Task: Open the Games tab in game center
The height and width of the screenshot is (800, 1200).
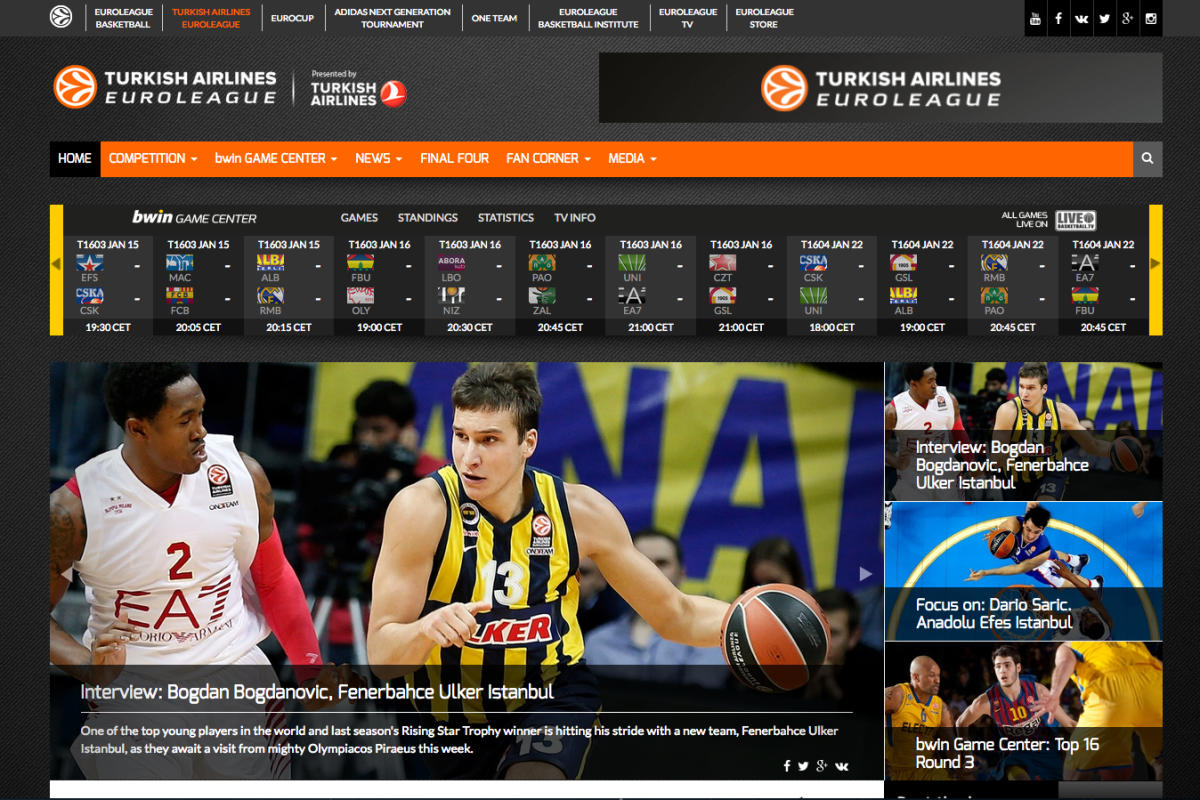Action: coord(359,218)
